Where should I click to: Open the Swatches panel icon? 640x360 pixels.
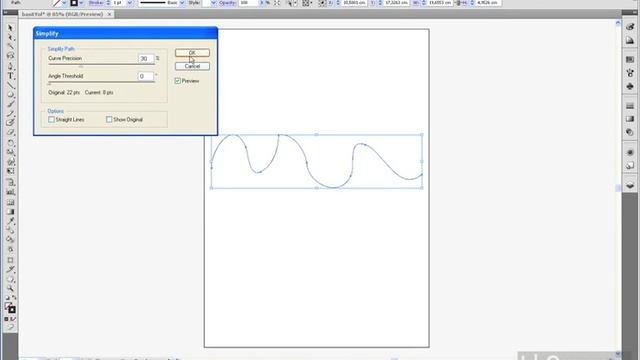click(x=630, y=60)
